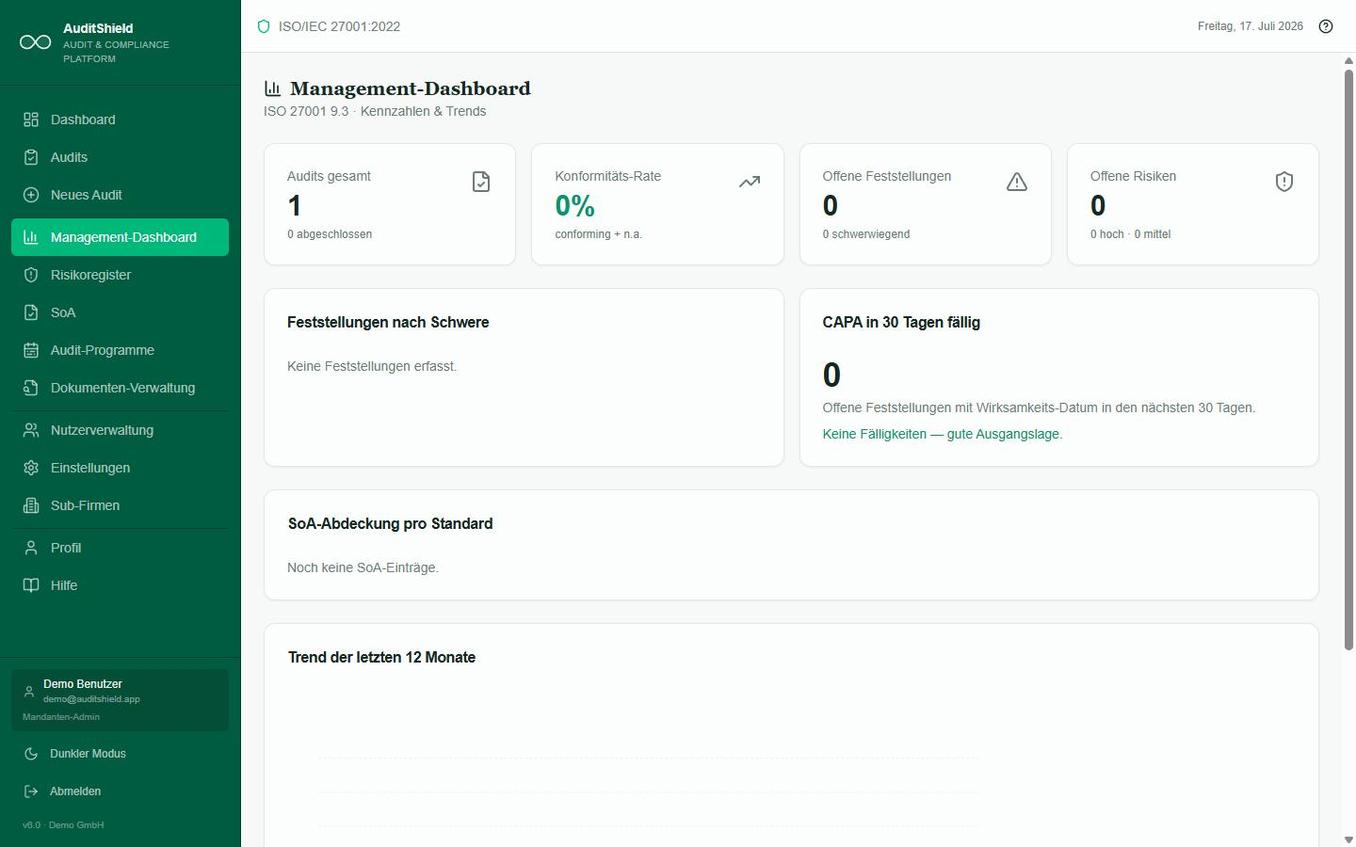Click 'Keine Feststellungen erfasst.' text
The width and height of the screenshot is (1356, 847).
point(372,366)
